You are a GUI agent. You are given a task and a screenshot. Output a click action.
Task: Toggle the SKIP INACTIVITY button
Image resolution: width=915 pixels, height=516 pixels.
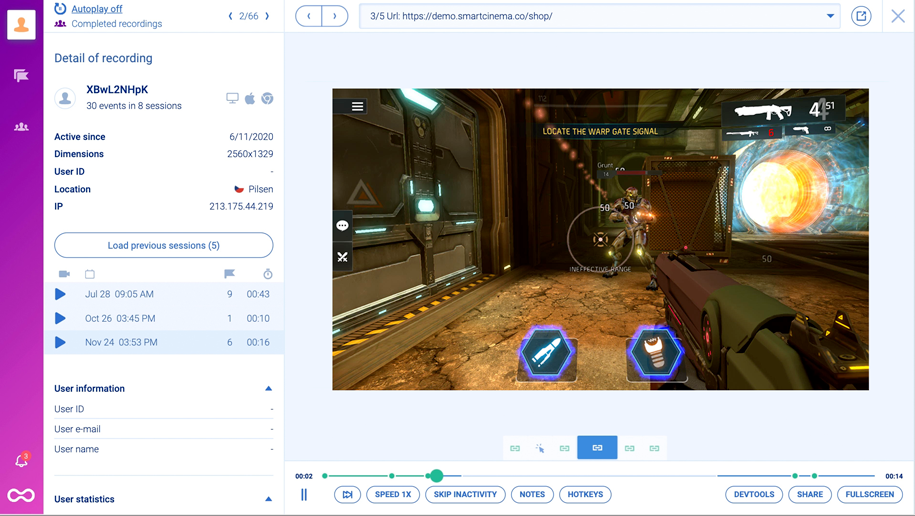[465, 494]
